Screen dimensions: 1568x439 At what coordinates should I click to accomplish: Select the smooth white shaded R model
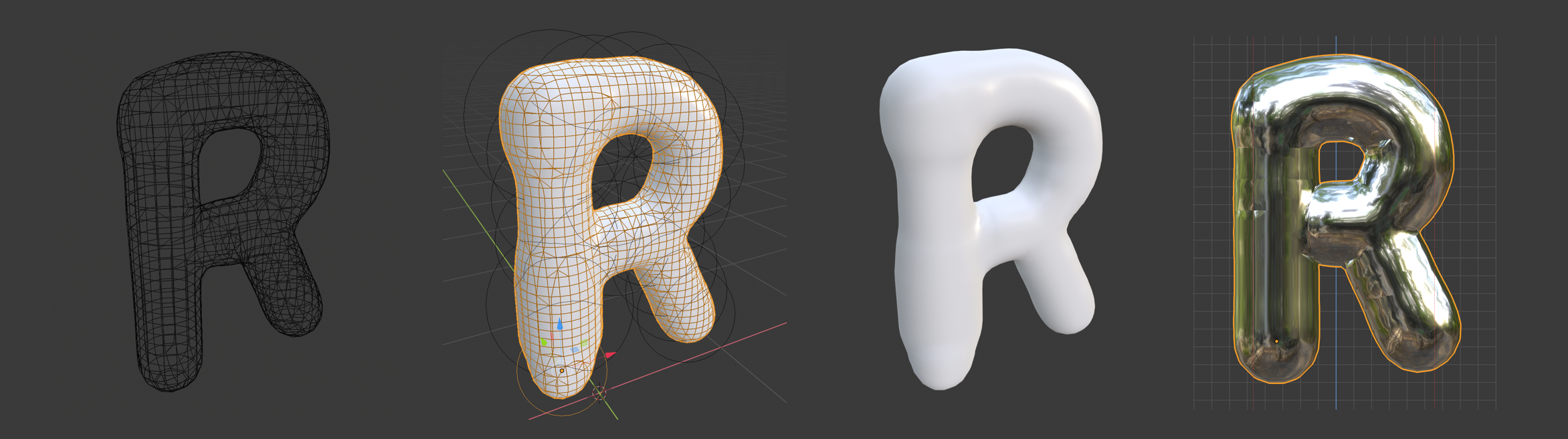990,217
